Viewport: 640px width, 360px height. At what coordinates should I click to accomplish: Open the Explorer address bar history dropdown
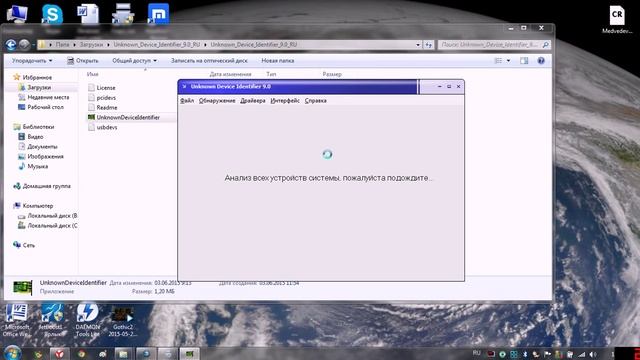pos(418,44)
